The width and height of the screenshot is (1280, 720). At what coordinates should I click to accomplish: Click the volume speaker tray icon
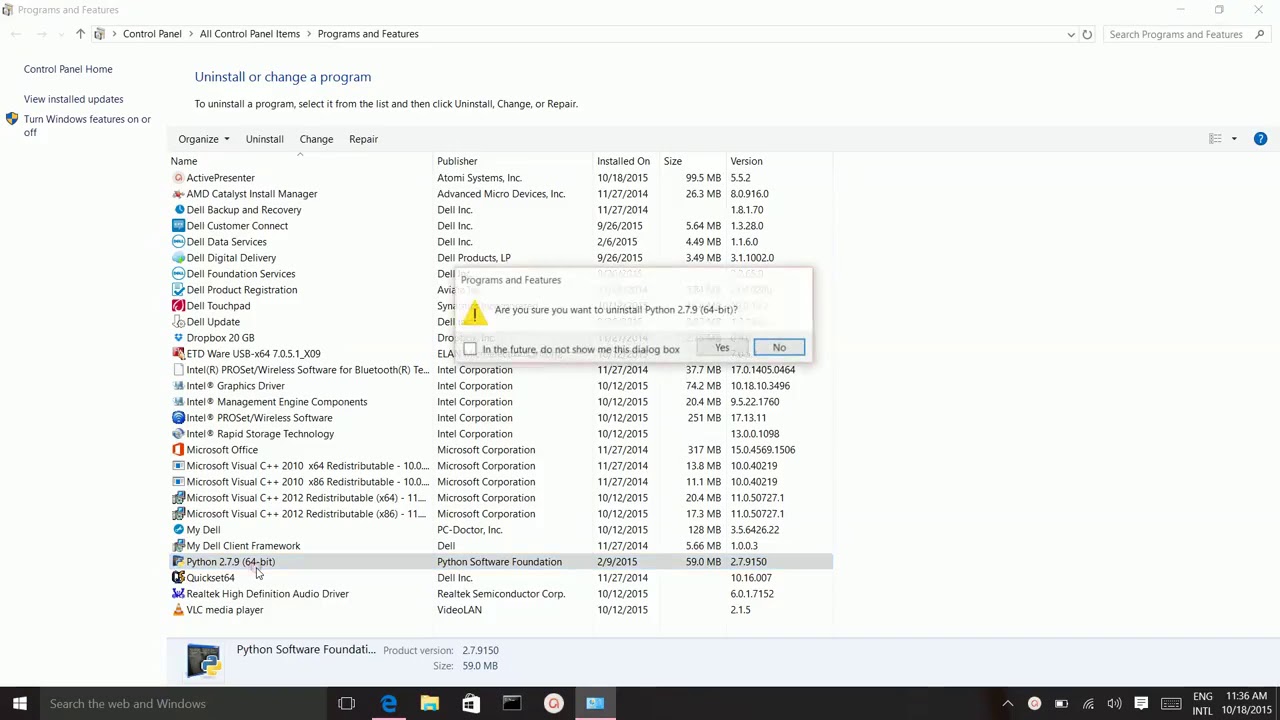point(1114,703)
